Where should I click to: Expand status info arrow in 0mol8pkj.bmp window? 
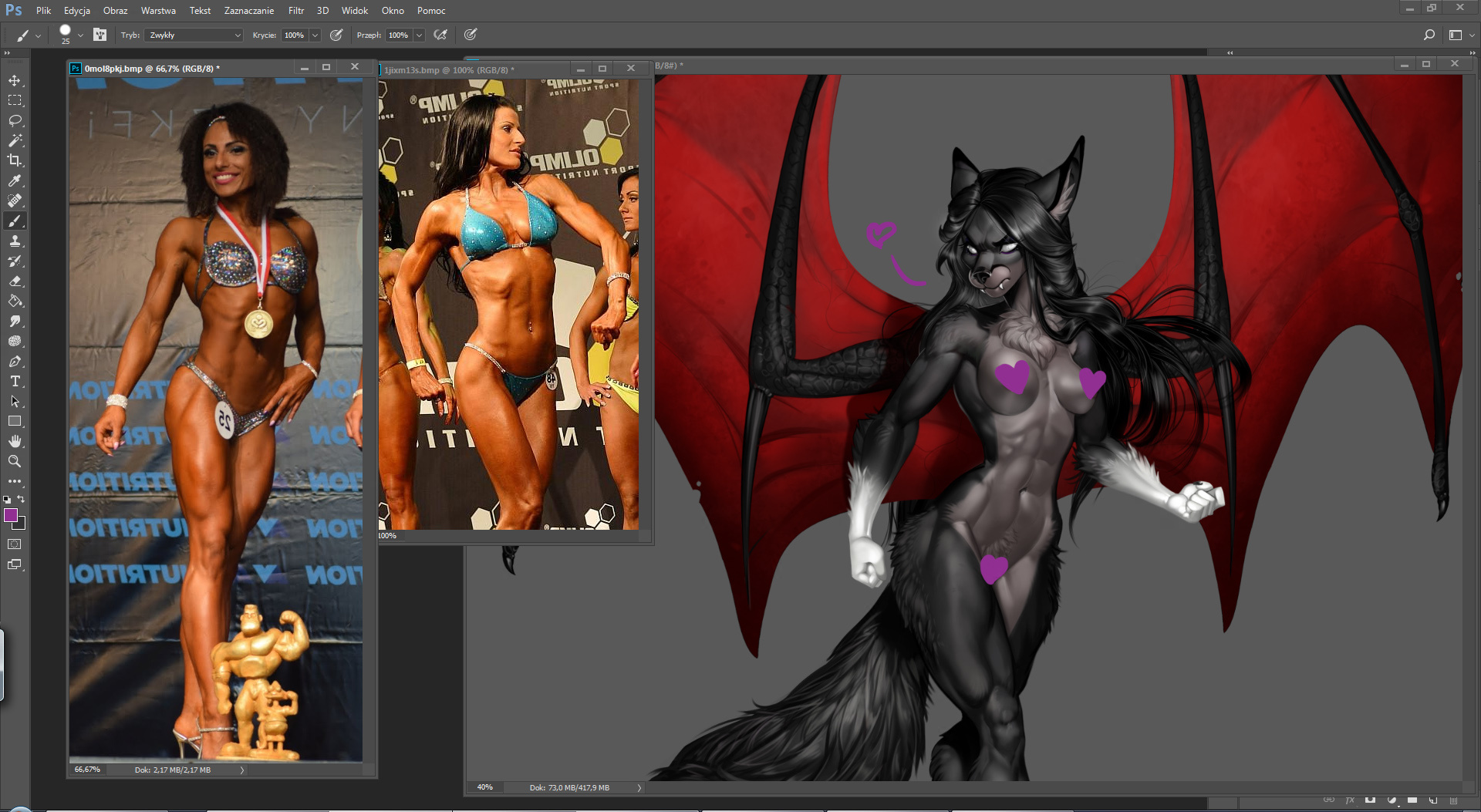point(241,770)
